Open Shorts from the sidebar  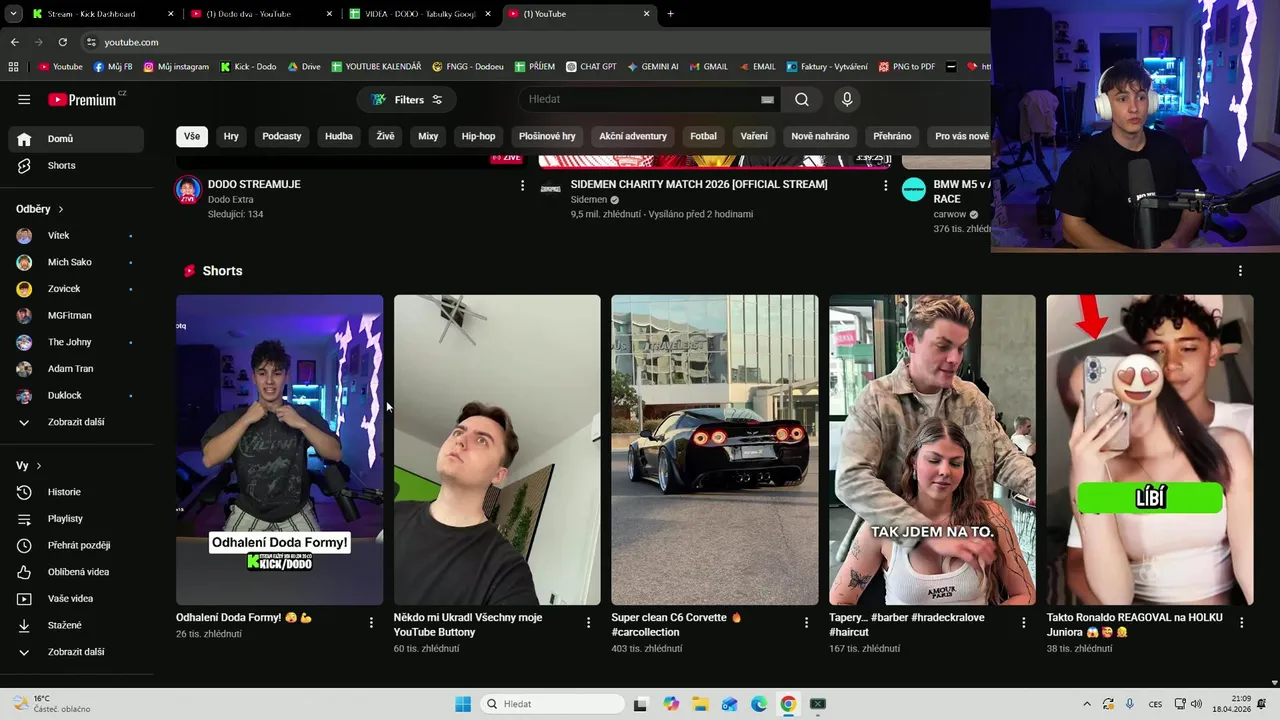(76, 165)
